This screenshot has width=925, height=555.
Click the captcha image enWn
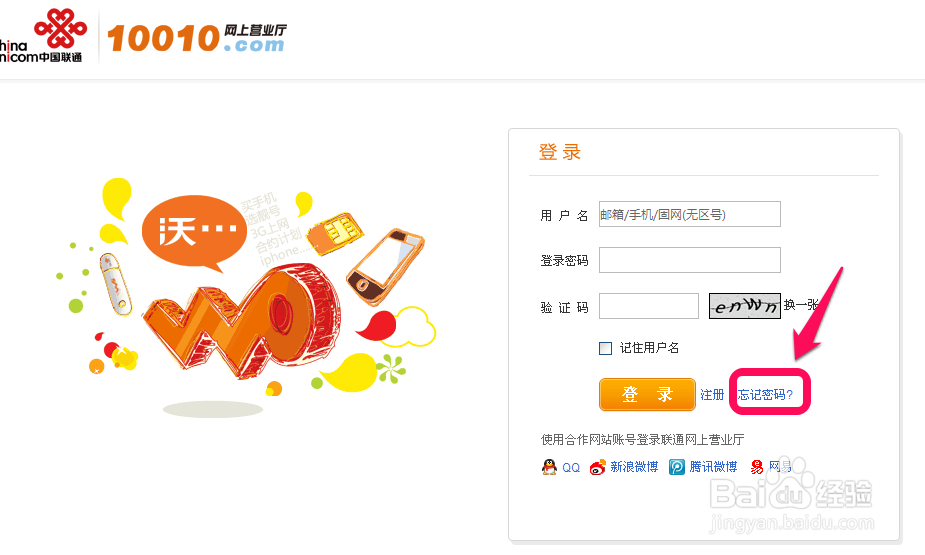pyautogui.click(x=744, y=306)
